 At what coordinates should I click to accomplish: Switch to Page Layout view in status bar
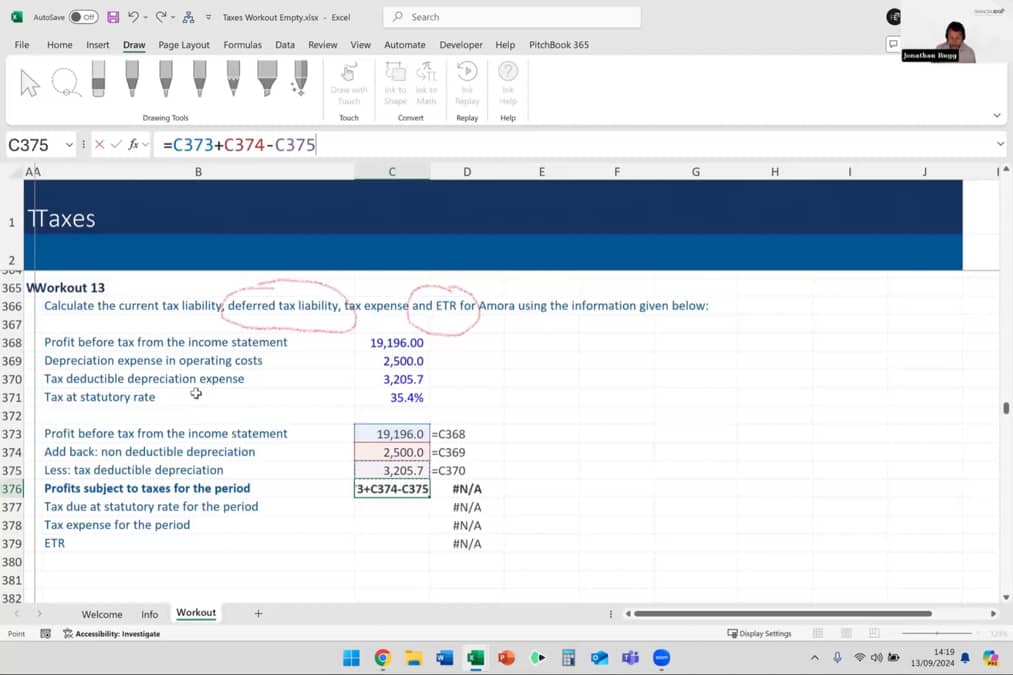pos(846,634)
